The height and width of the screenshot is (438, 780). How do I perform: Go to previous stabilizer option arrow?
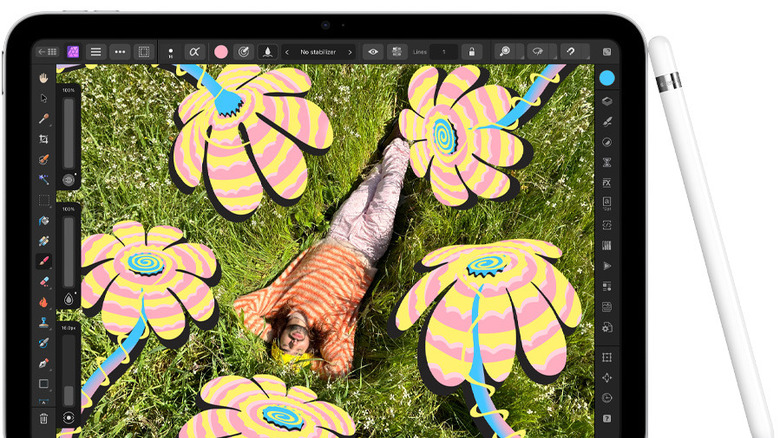pos(288,51)
